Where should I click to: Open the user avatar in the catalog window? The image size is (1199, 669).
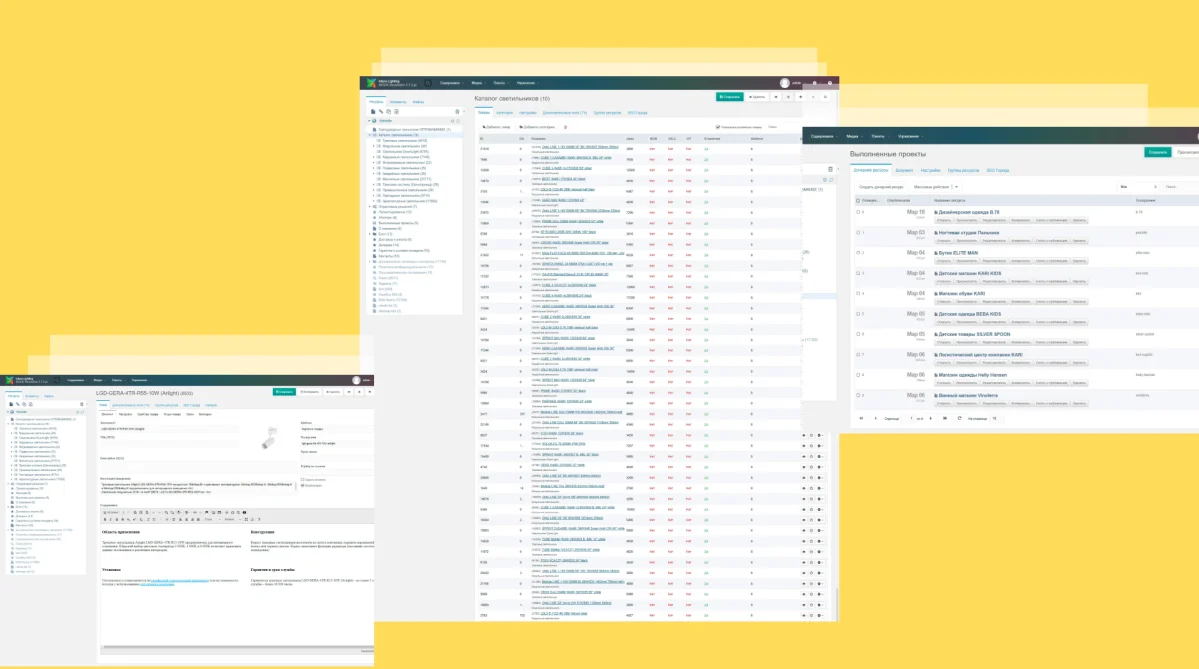tap(785, 83)
